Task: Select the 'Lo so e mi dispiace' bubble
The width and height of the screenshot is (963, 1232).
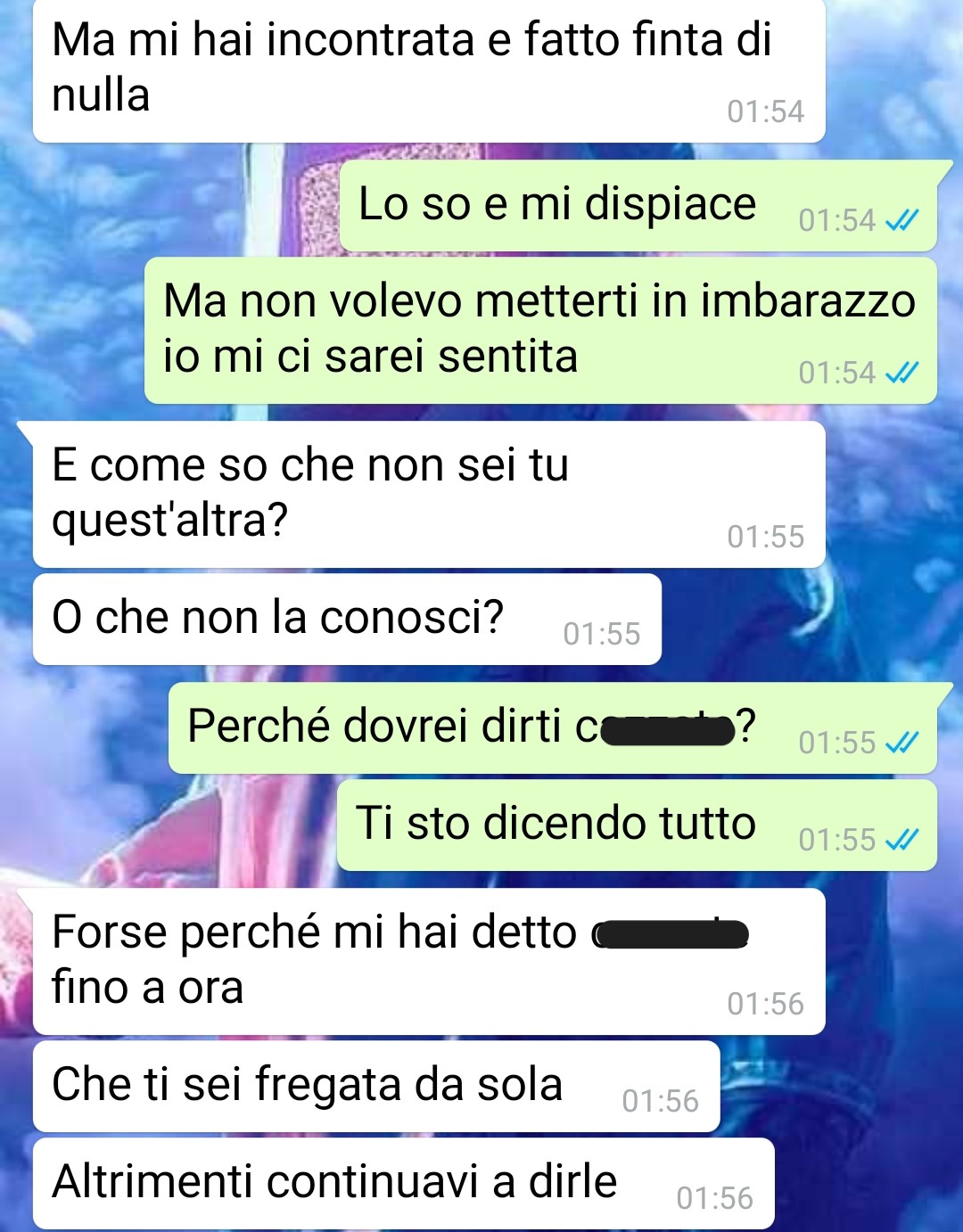Action: point(638,206)
